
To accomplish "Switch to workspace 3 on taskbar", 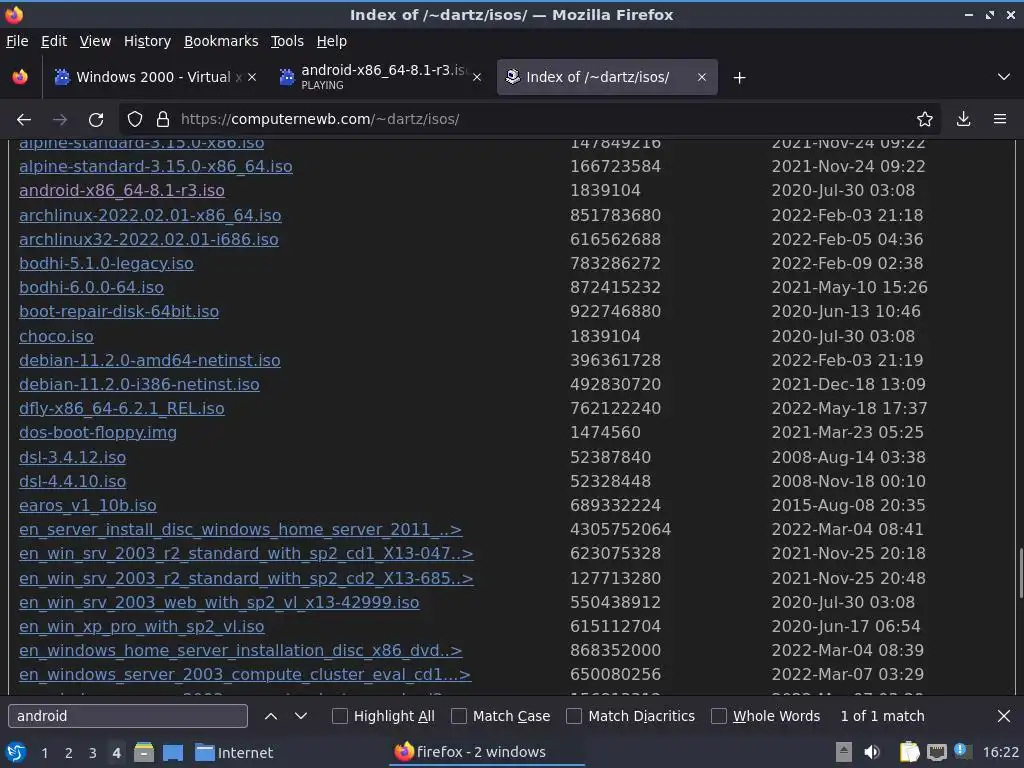I will coord(93,753).
